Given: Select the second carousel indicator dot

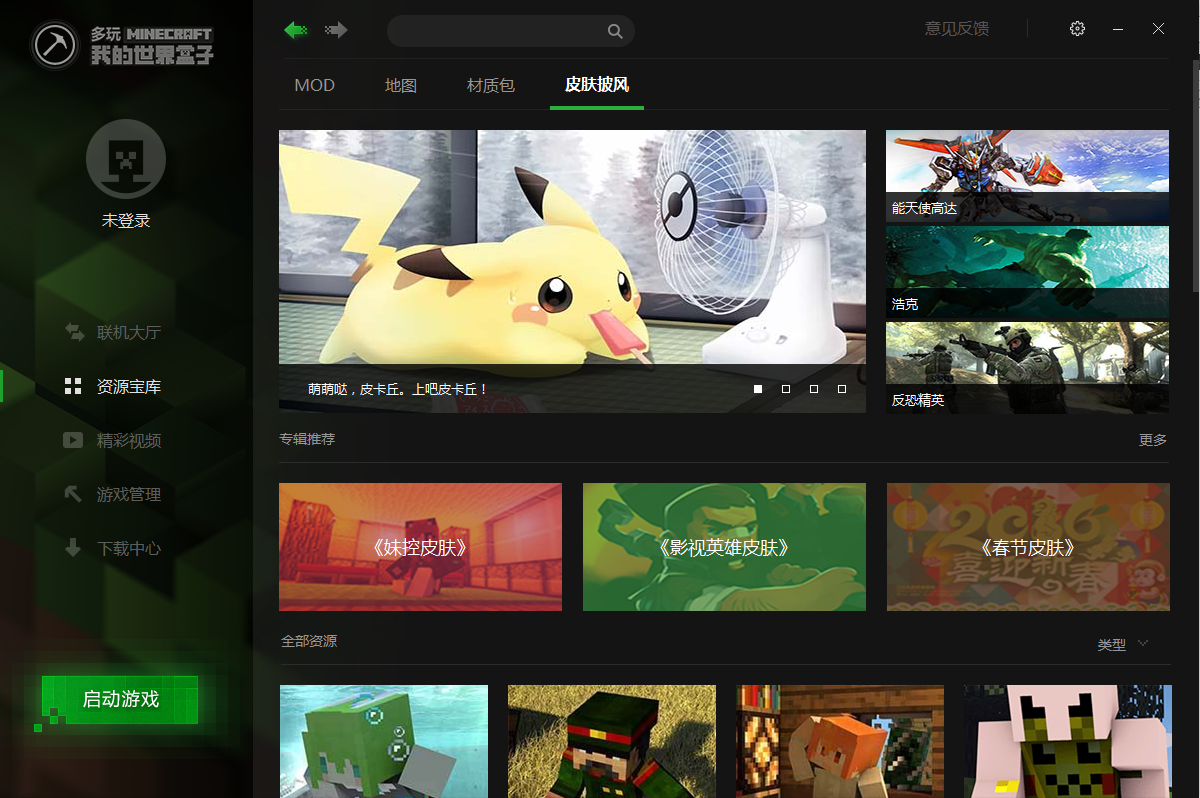Looking at the screenshot, I should coord(785,388).
